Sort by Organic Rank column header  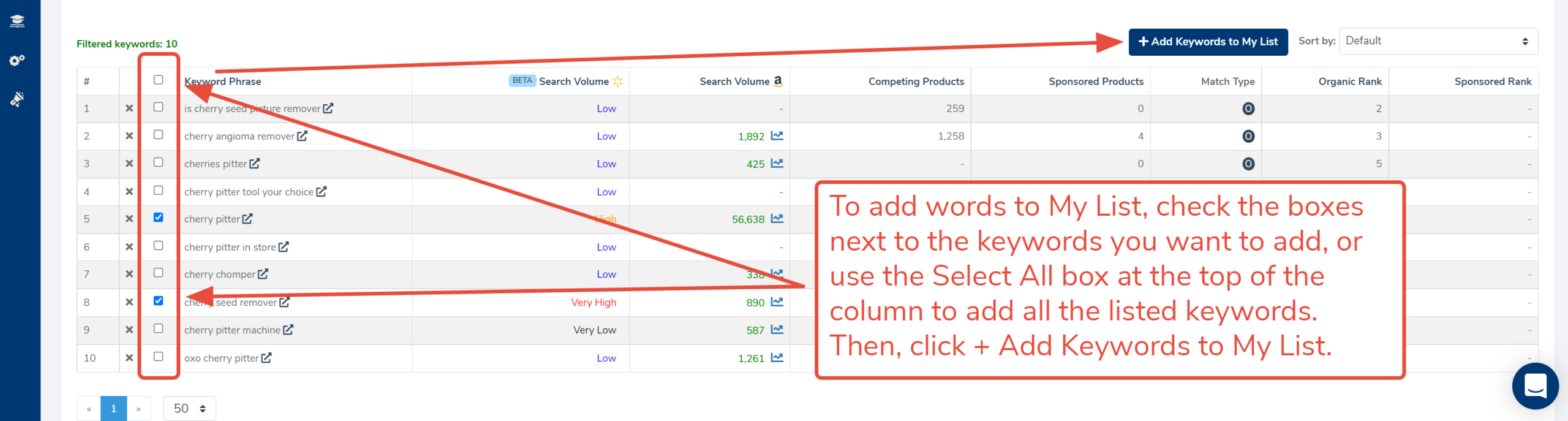tap(1349, 82)
